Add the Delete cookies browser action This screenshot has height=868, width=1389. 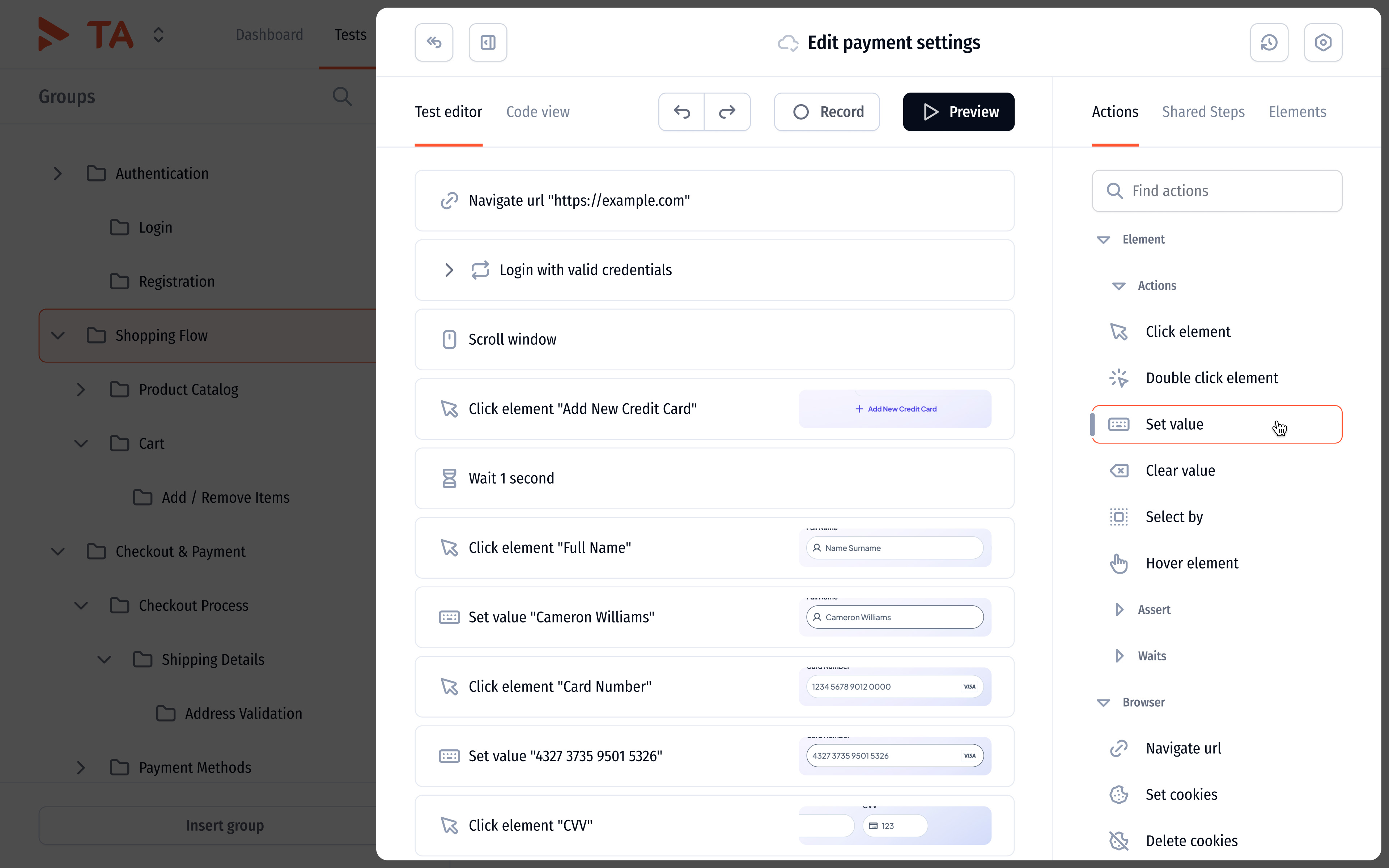[1217, 841]
